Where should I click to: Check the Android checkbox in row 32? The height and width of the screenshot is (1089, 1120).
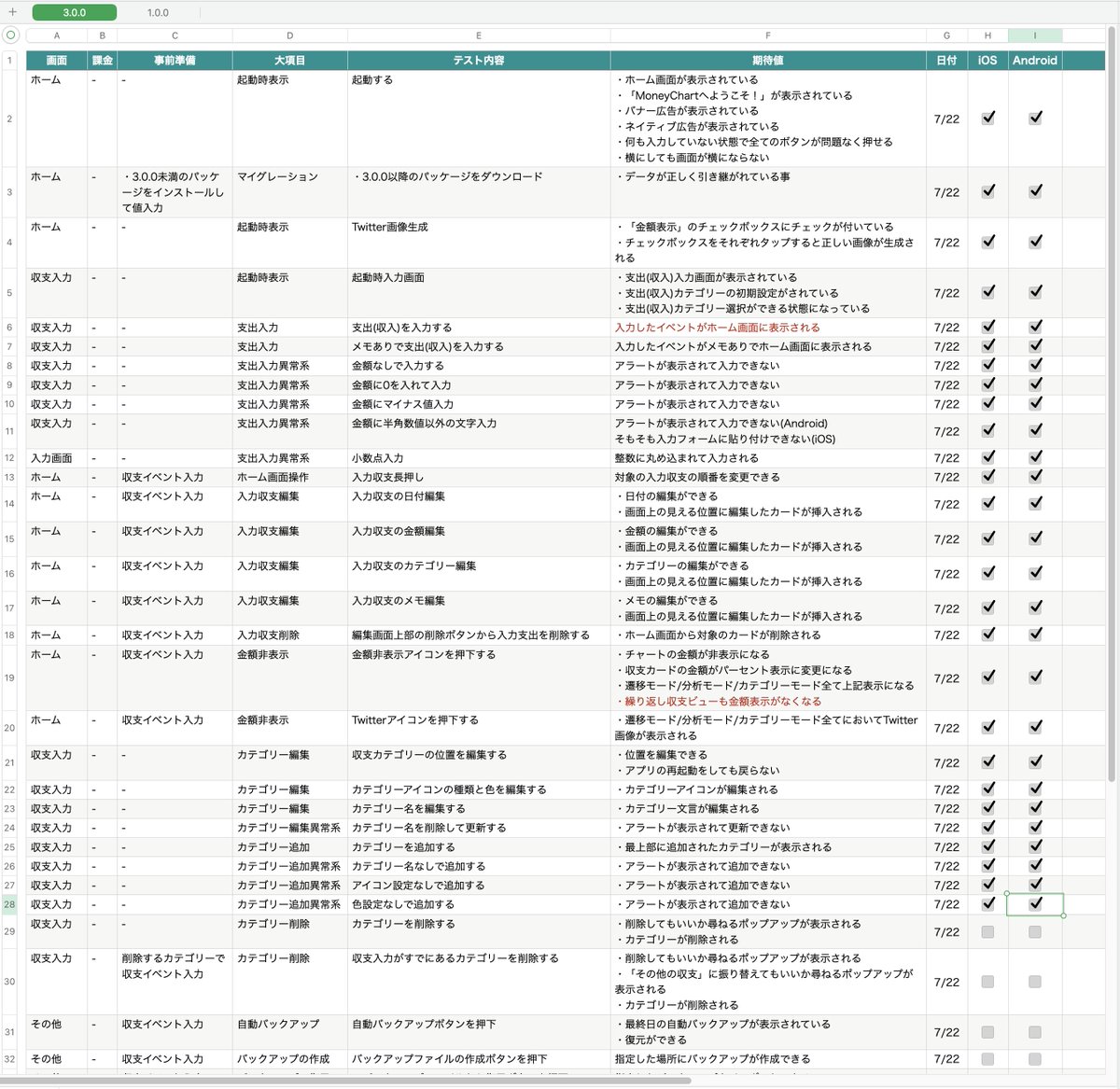click(1035, 1059)
